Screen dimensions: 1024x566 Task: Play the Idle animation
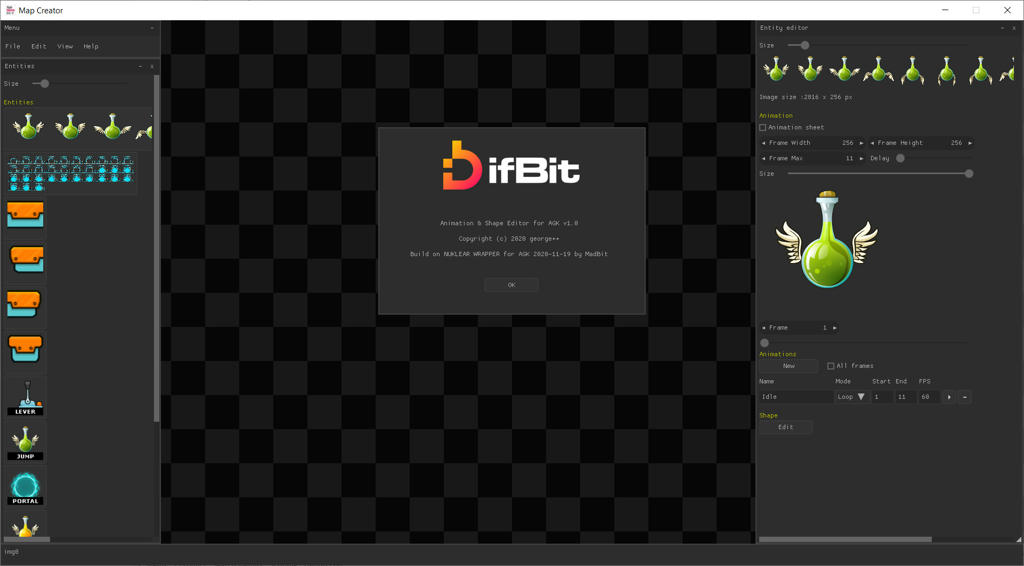coord(949,397)
